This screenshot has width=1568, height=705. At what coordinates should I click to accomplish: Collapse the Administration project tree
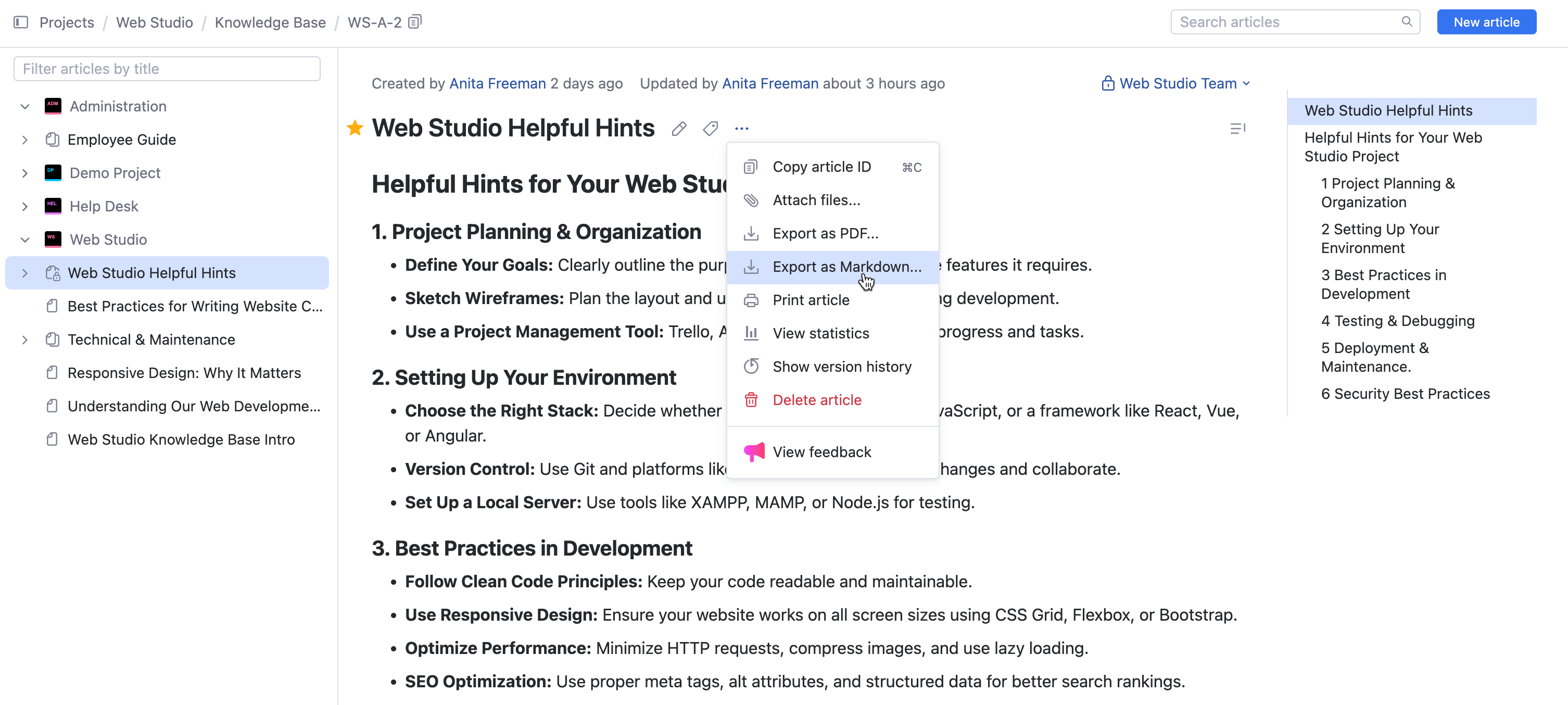click(25, 107)
